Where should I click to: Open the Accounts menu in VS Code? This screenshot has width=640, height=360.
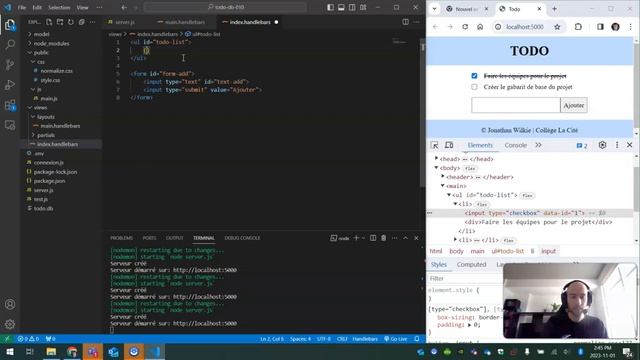(x=10, y=304)
